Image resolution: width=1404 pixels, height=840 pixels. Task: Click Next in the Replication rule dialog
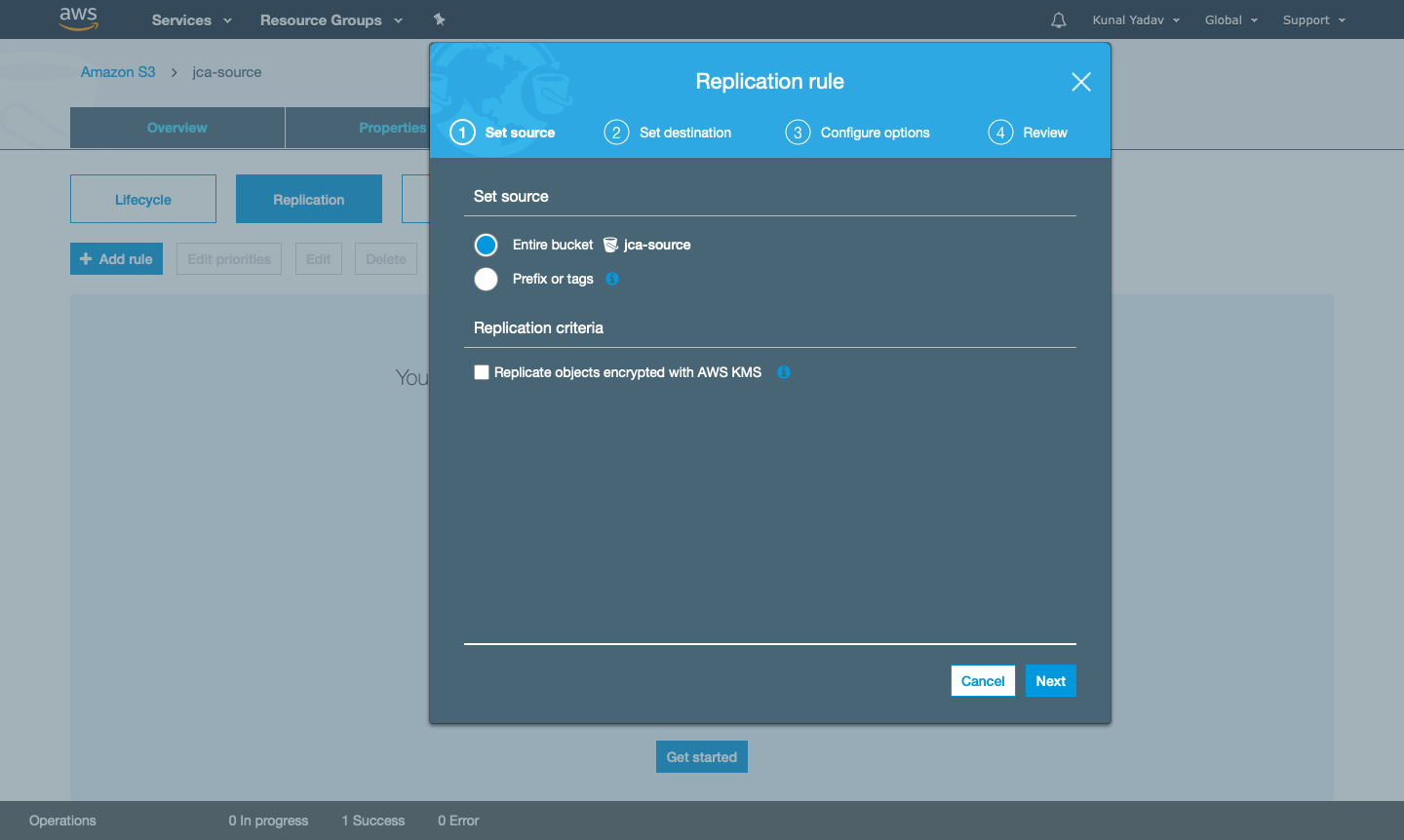point(1051,681)
